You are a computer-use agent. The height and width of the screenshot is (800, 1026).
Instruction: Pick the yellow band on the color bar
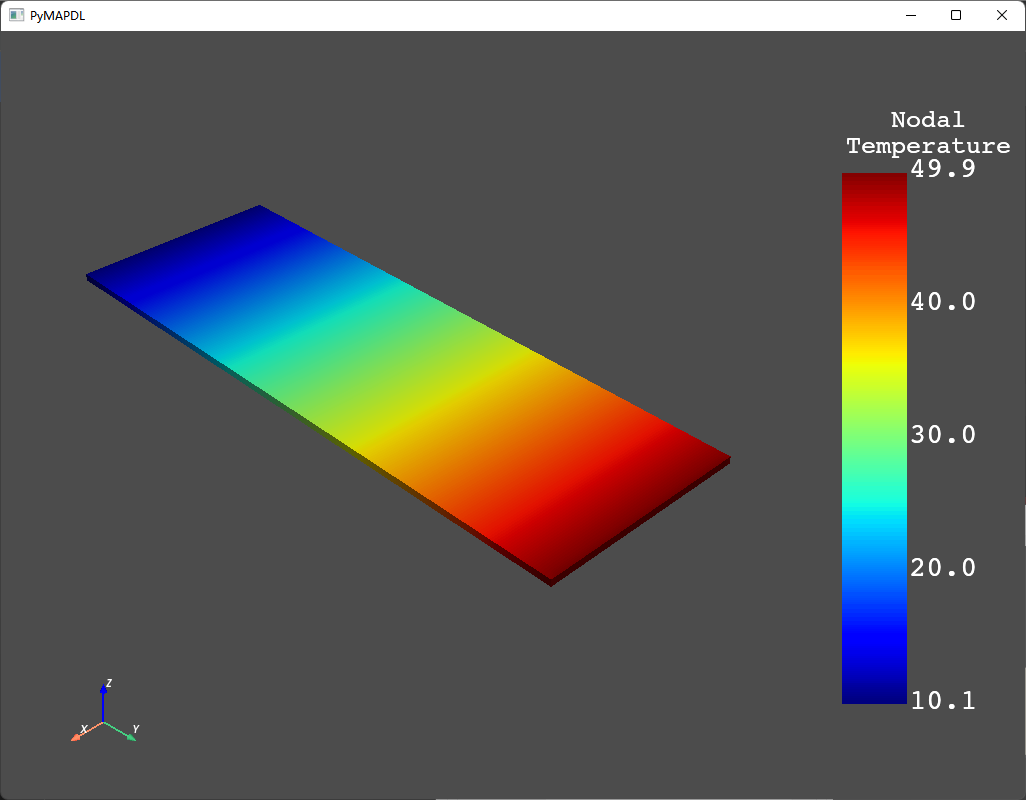[x=874, y=365]
